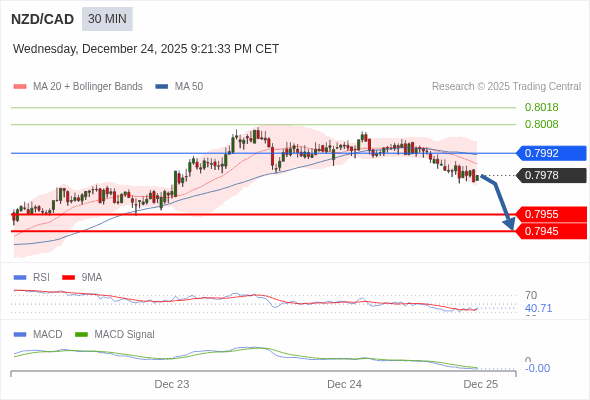Click the MACD Signal green legend swatch
This screenshot has height=400, width=590.
click(81, 335)
